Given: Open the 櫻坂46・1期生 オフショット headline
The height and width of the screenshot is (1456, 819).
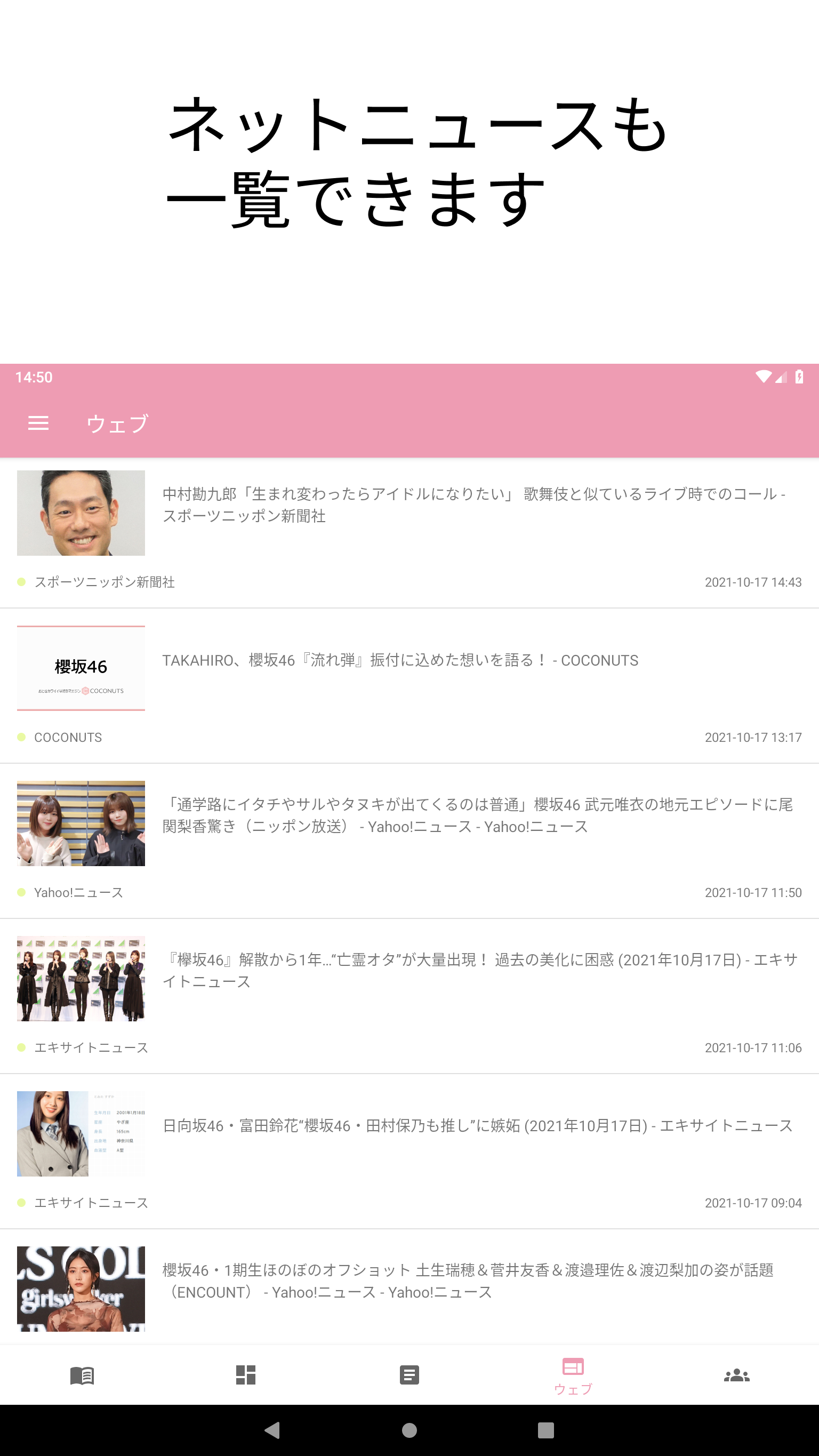Looking at the screenshot, I should click(x=468, y=1281).
